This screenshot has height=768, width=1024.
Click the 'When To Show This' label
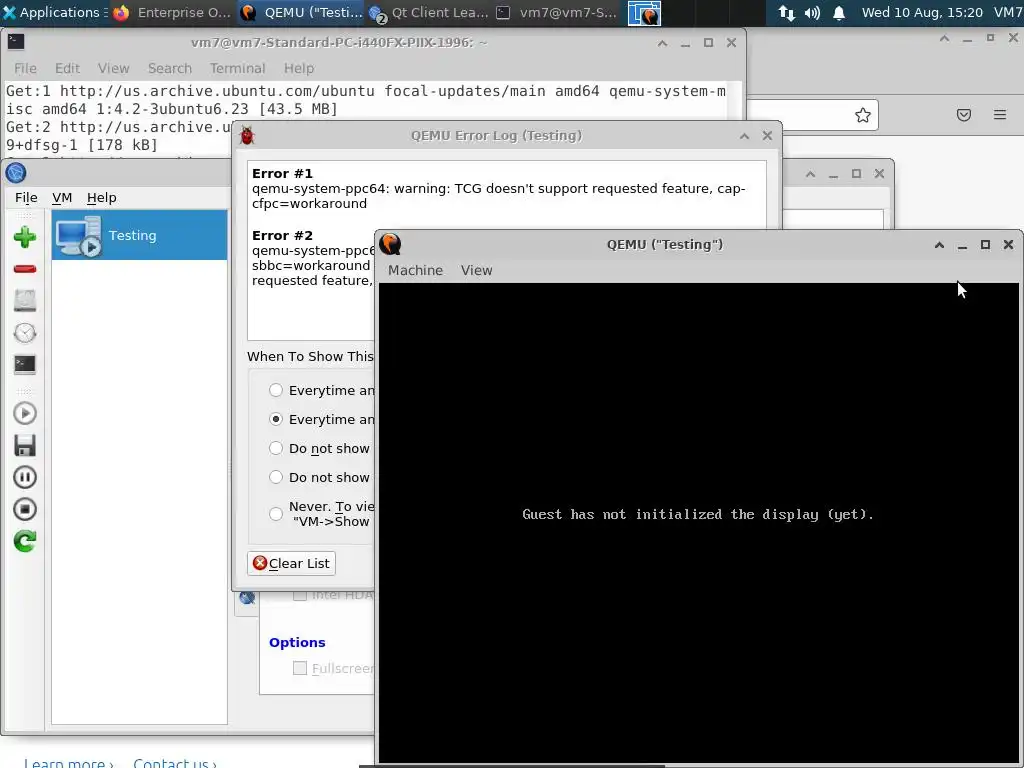[x=310, y=357]
